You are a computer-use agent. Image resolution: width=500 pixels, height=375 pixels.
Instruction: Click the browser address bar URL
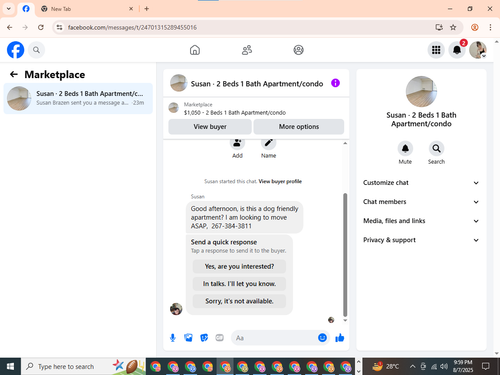132,27
